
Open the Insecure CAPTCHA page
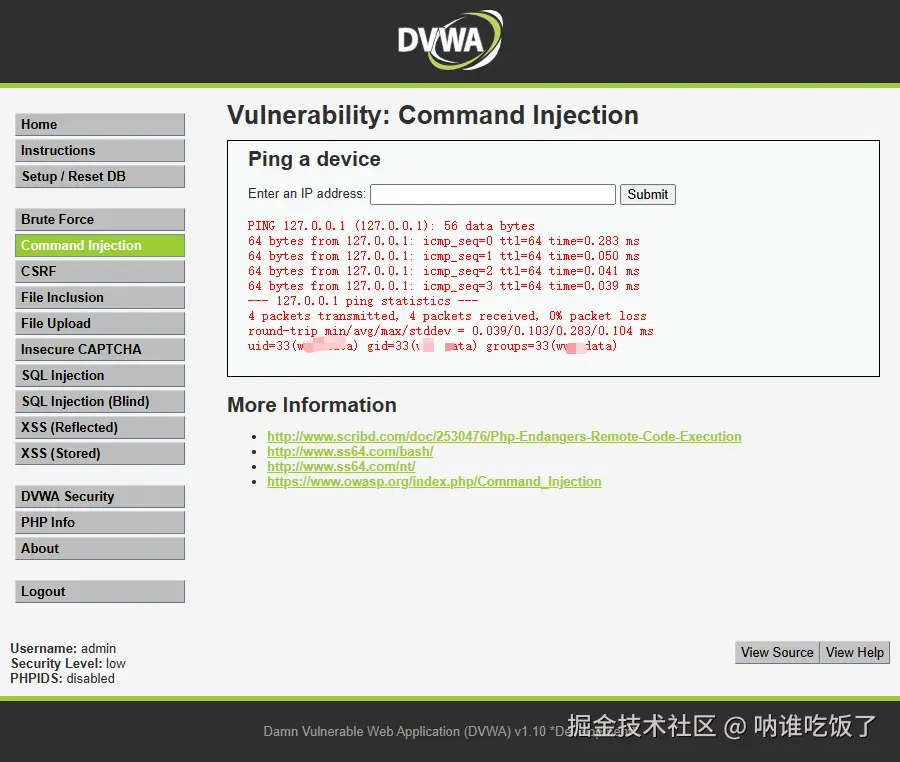pyautogui.click(x=100, y=349)
